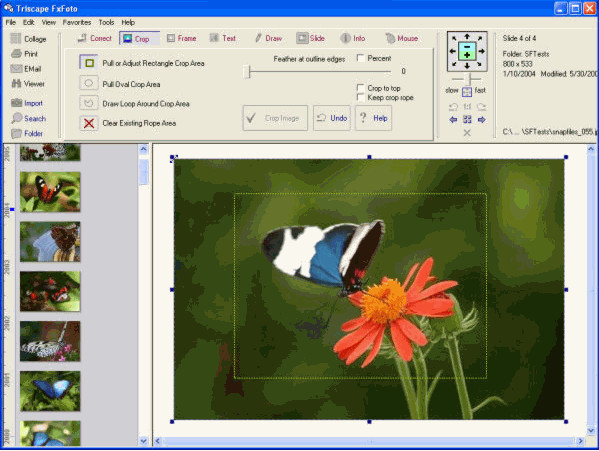Select the blue morpho butterfly thumbnail

tap(50, 391)
